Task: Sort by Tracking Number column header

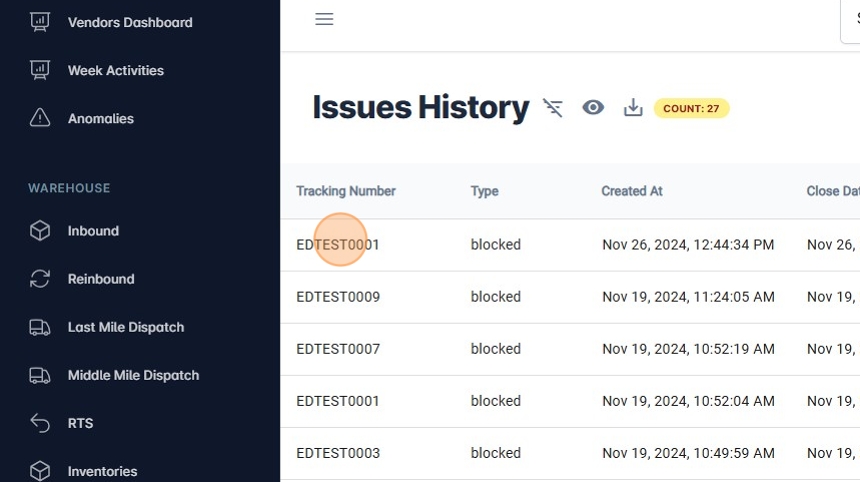Action: (346, 191)
